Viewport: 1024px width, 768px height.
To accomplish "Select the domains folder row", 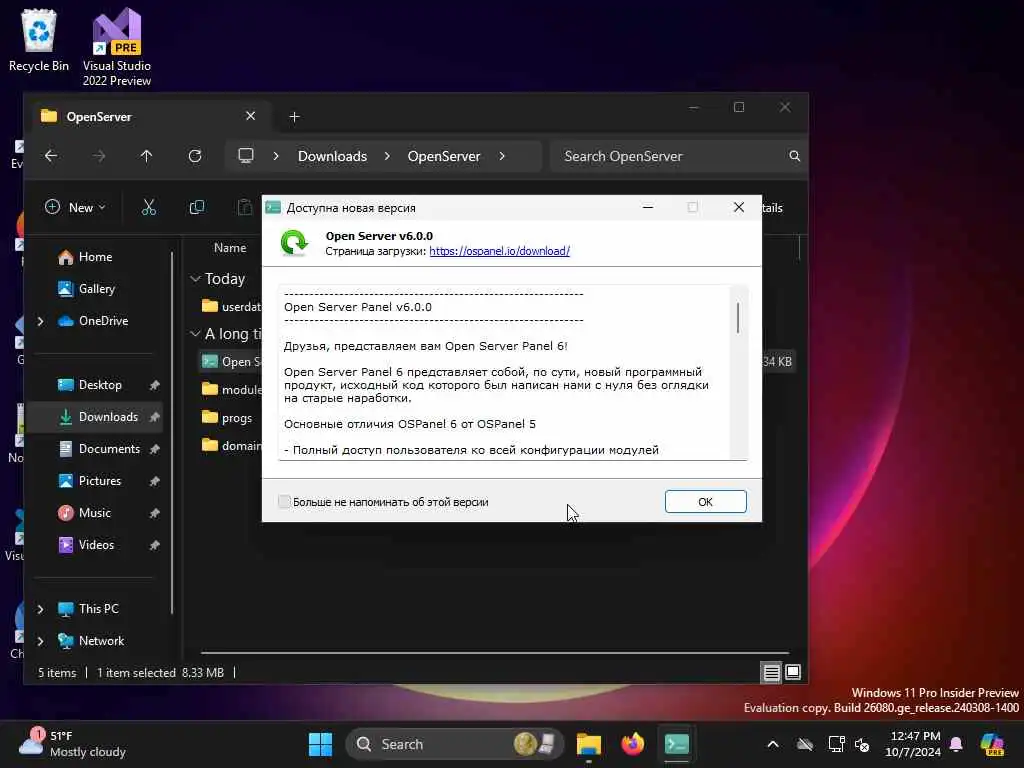I will click(x=230, y=445).
